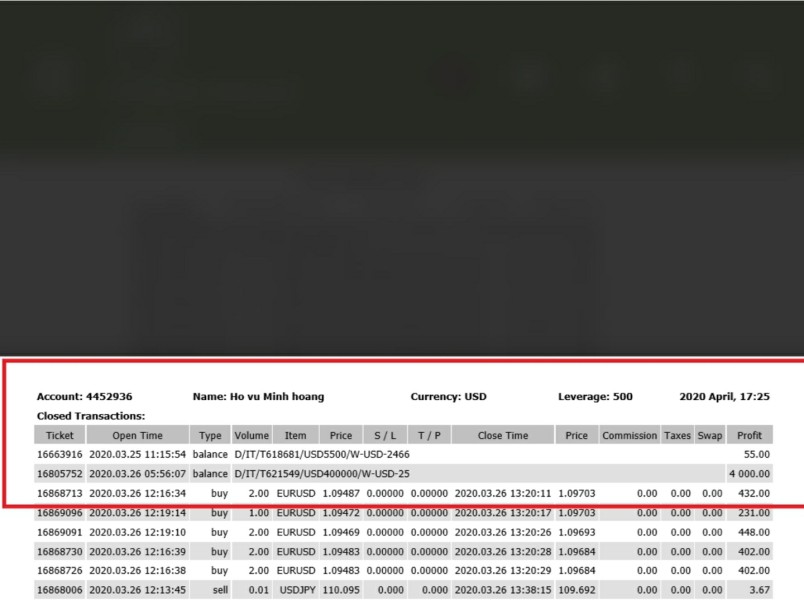Viewport: 804px width, 600px height.
Task: Click the S / L column header
Action: coord(385,435)
